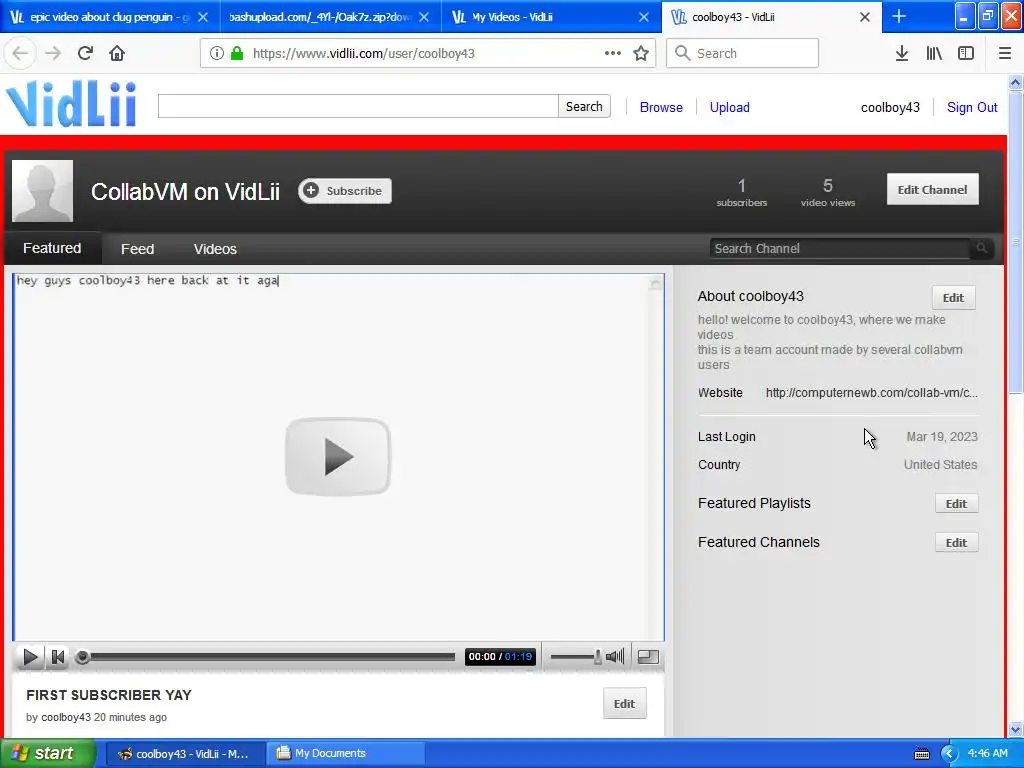Open the coolboy43 uploader link under video
This screenshot has height=768, width=1024.
pos(66,717)
